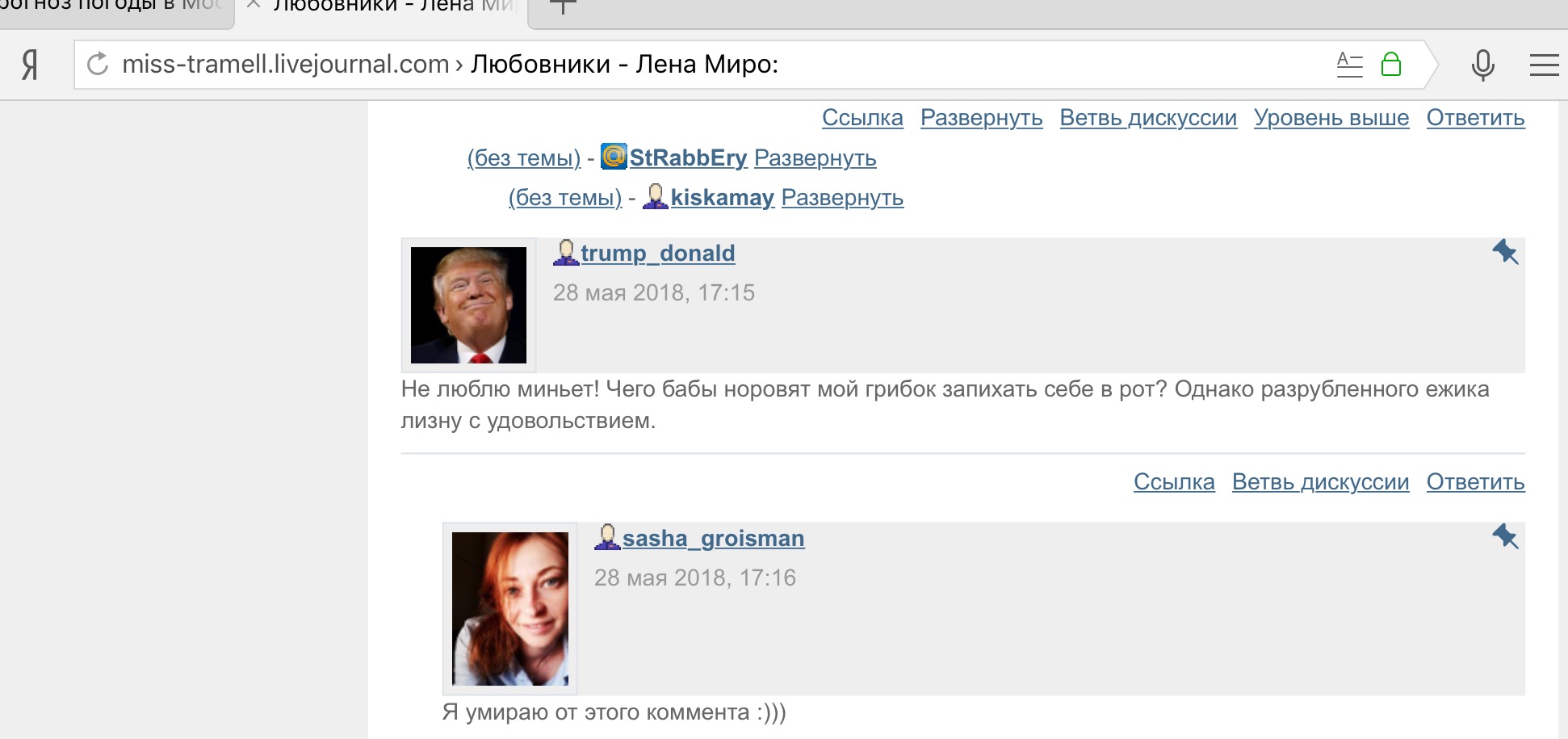This screenshot has height=739, width=1568.
Task: Click the pin icon on trump_donald's comment
Action: tap(1505, 252)
